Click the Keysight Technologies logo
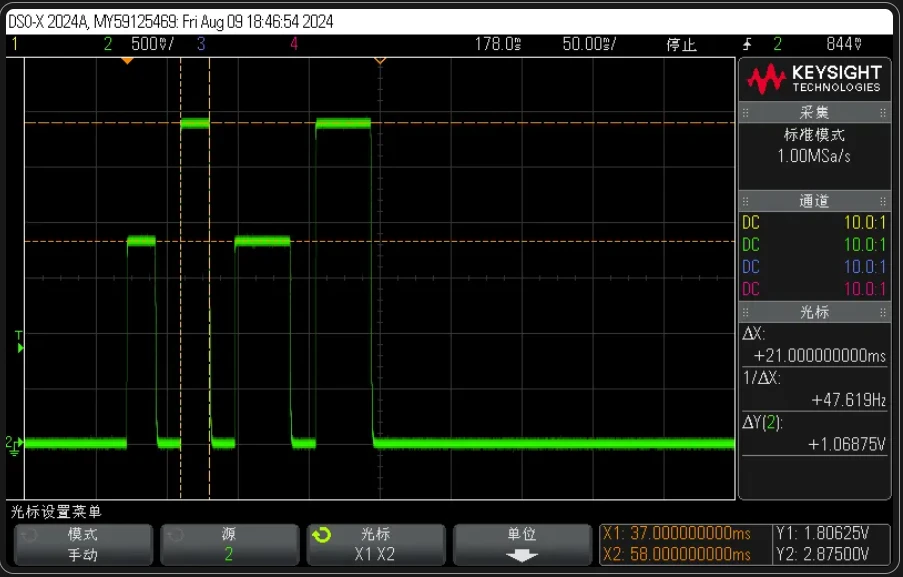 click(814, 78)
